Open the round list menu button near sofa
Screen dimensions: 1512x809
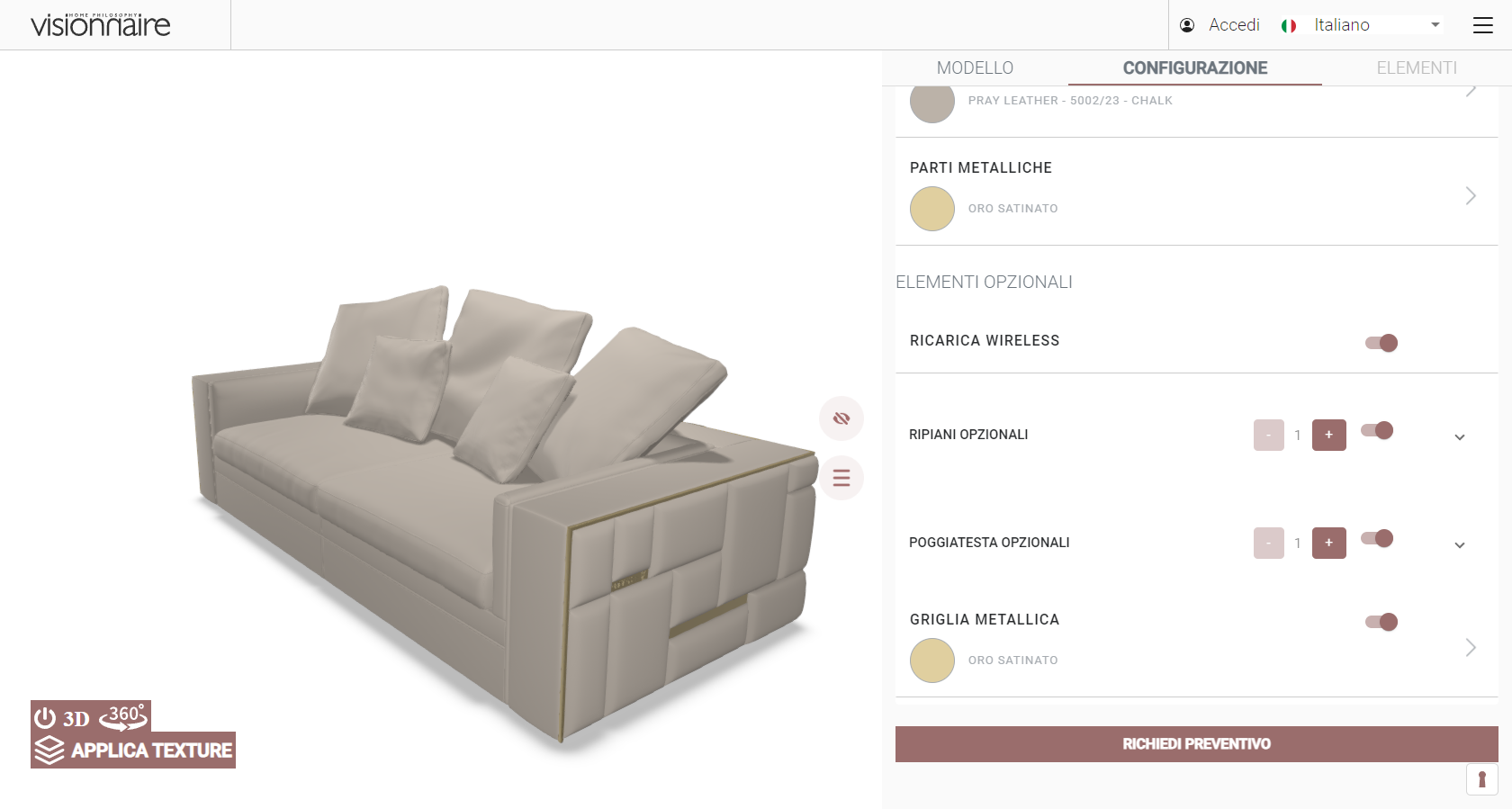[841, 478]
